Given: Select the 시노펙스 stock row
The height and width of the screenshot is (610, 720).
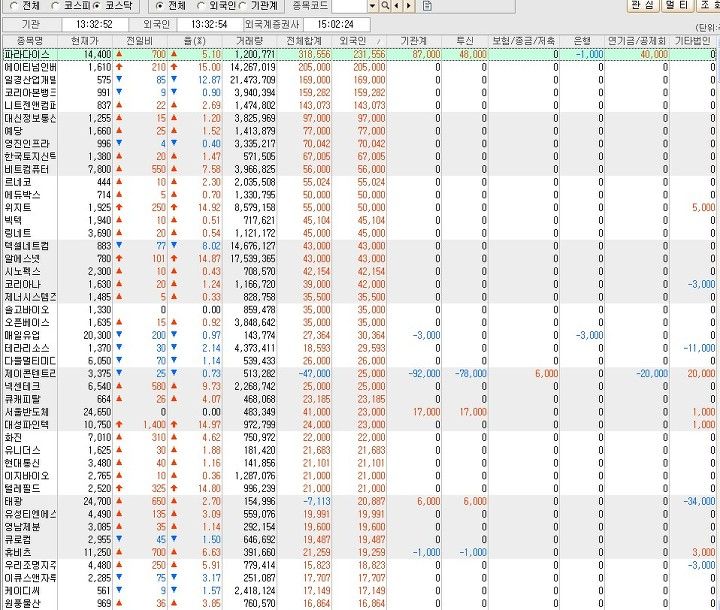Looking at the screenshot, I should pos(360,271).
